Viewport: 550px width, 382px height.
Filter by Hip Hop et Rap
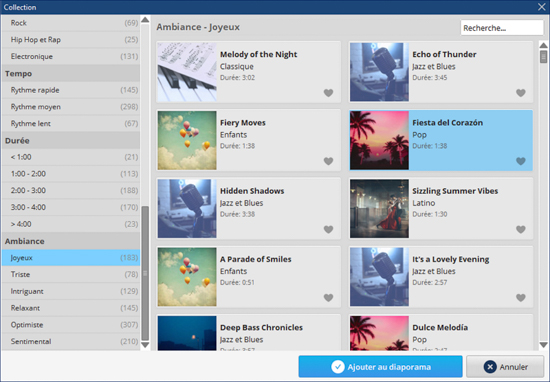(x=71, y=40)
